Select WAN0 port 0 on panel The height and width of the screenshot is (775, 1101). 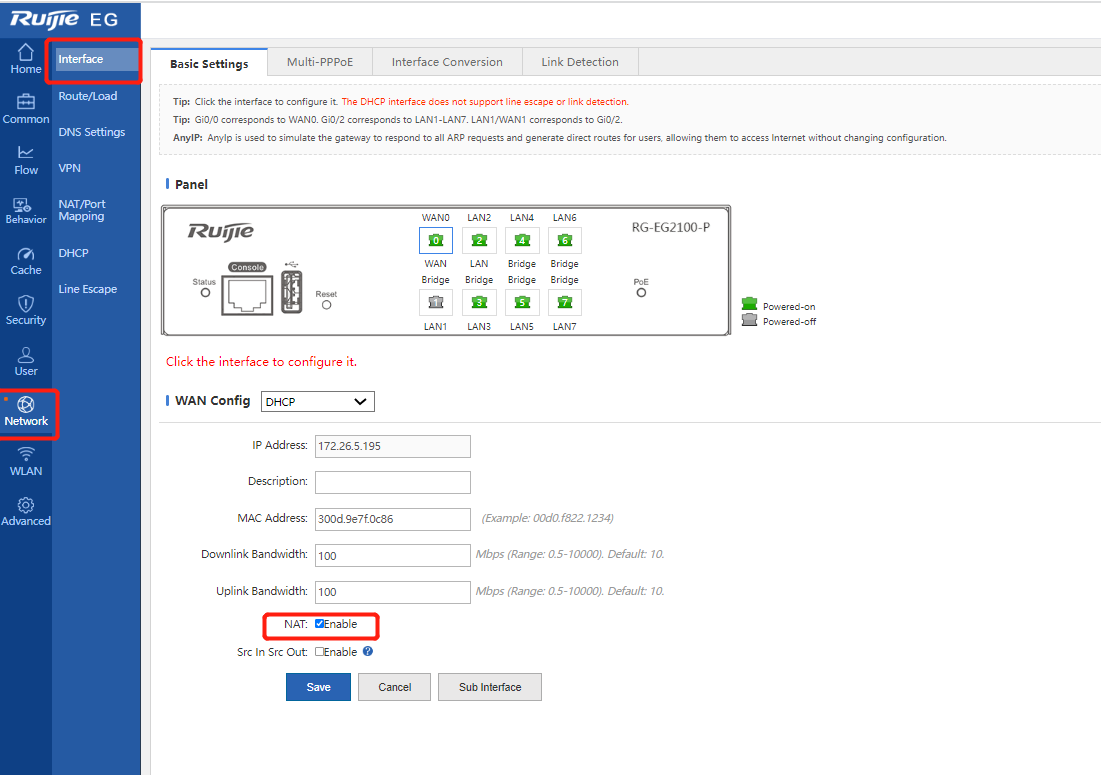pyautogui.click(x=436, y=240)
